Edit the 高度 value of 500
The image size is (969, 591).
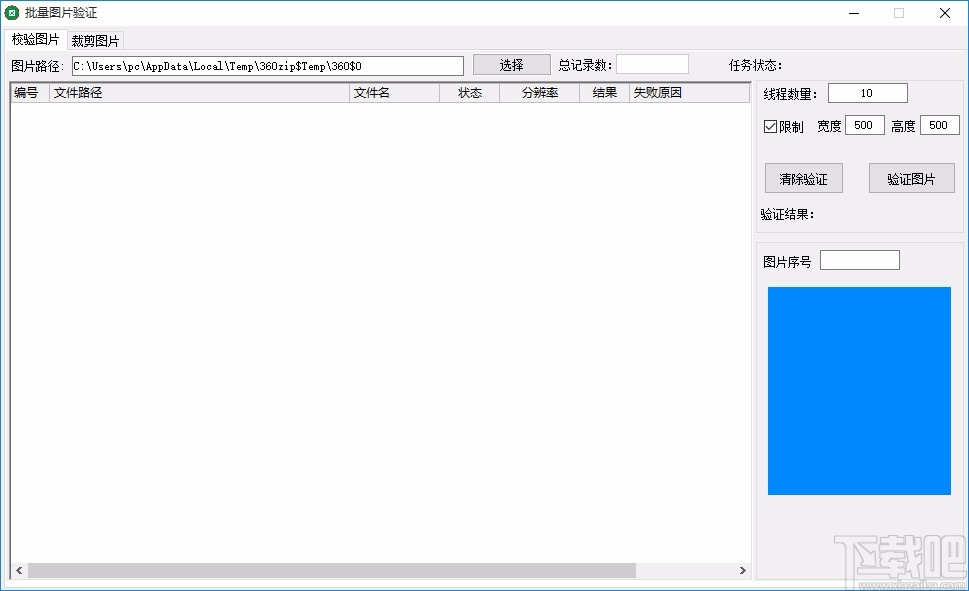click(x=938, y=125)
